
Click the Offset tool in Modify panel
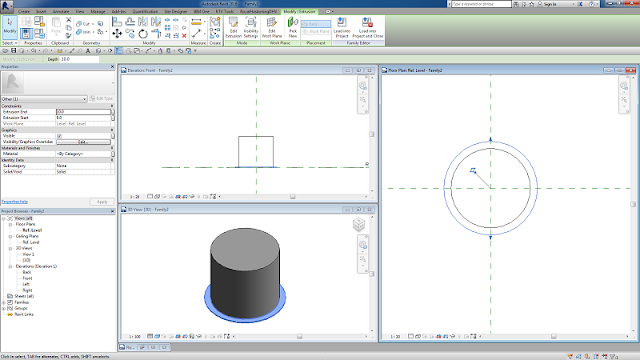(130, 22)
